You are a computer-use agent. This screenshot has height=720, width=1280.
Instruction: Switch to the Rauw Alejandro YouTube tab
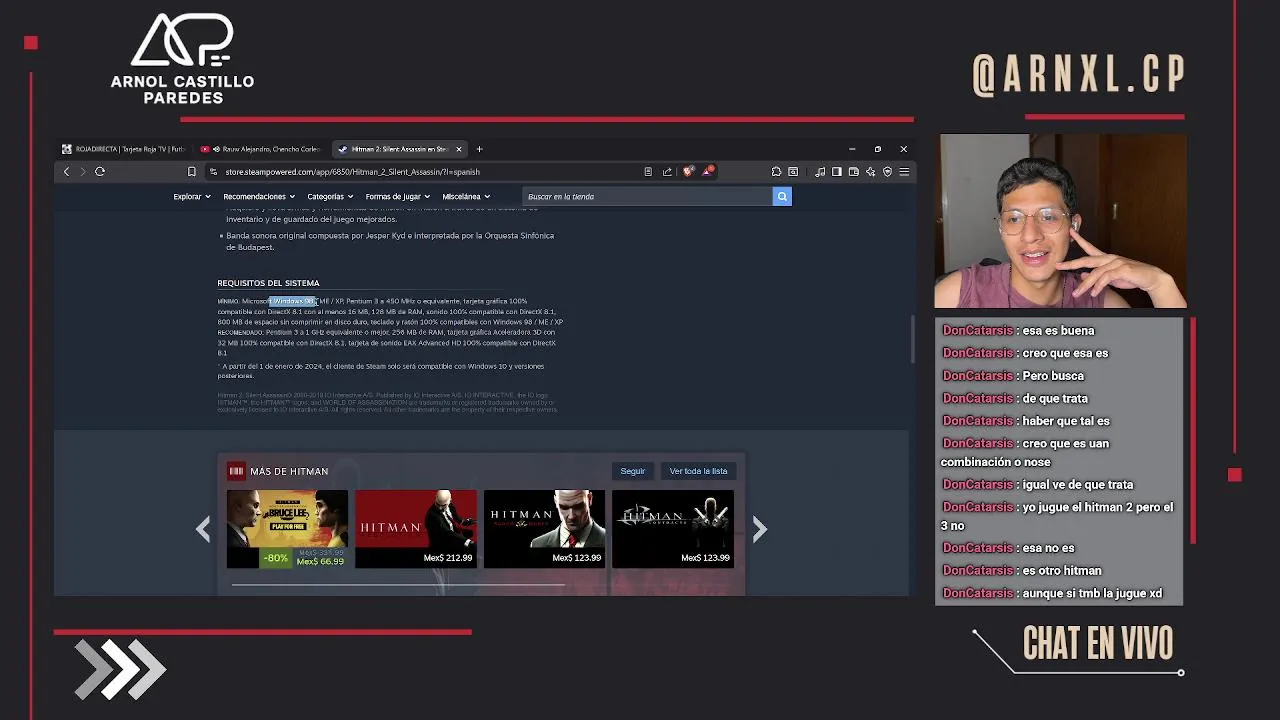pyautogui.click(x=261, y=149)
